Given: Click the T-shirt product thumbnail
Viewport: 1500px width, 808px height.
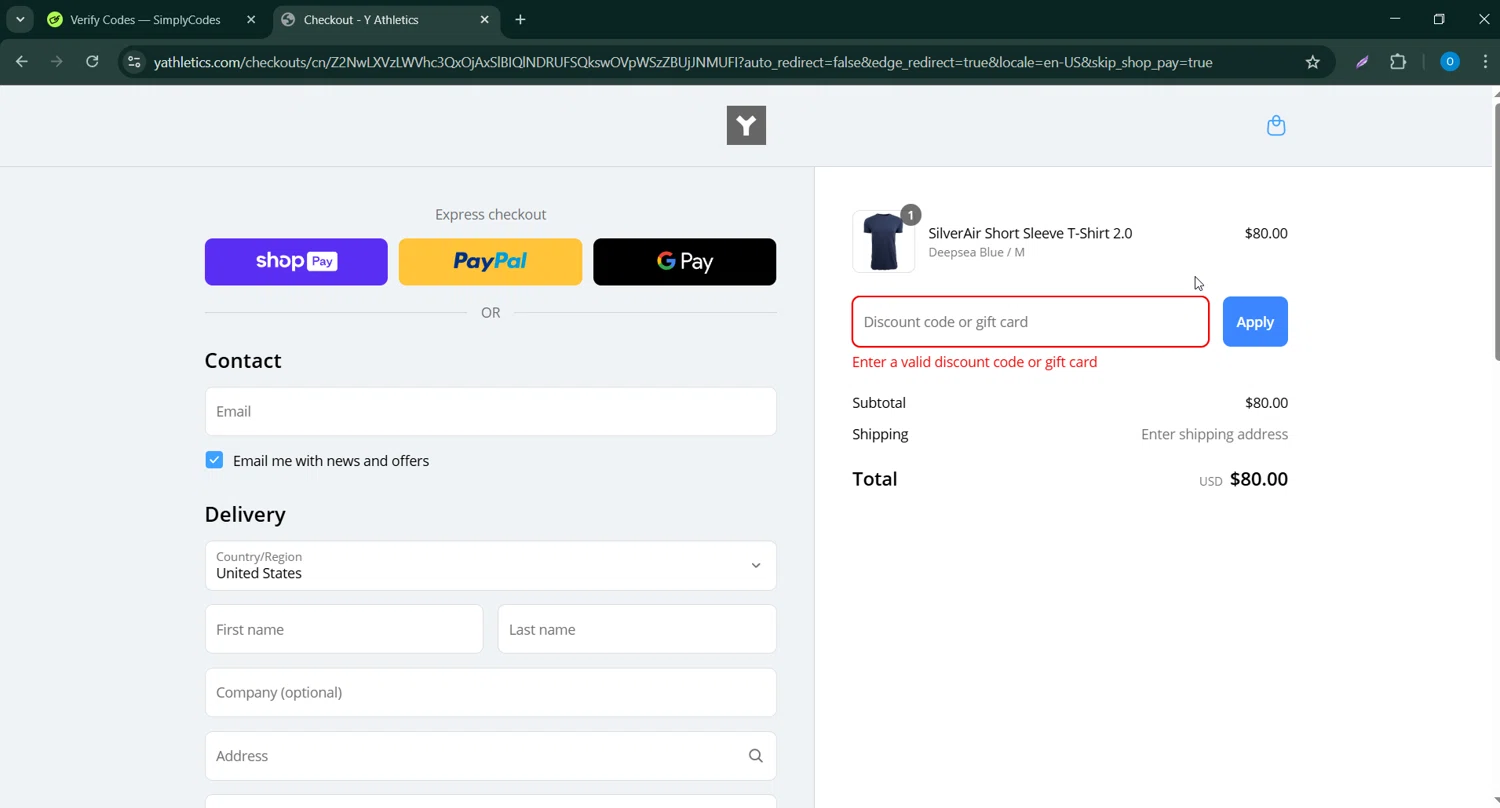Looking at the screenshot, I should click(883, 242).
